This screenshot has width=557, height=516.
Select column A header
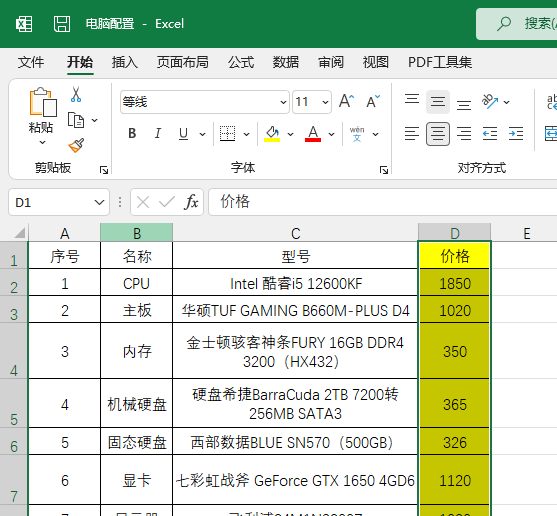pyautogui.click(x=64, y=233)
